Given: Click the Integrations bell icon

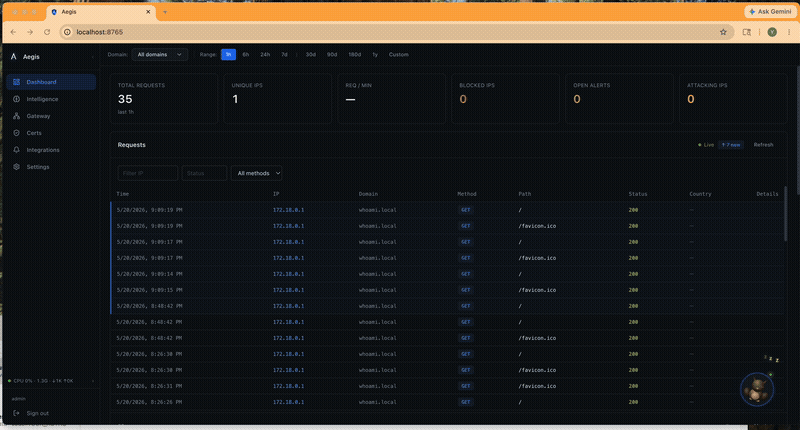Looking at the screenshot, I should 16,150.
